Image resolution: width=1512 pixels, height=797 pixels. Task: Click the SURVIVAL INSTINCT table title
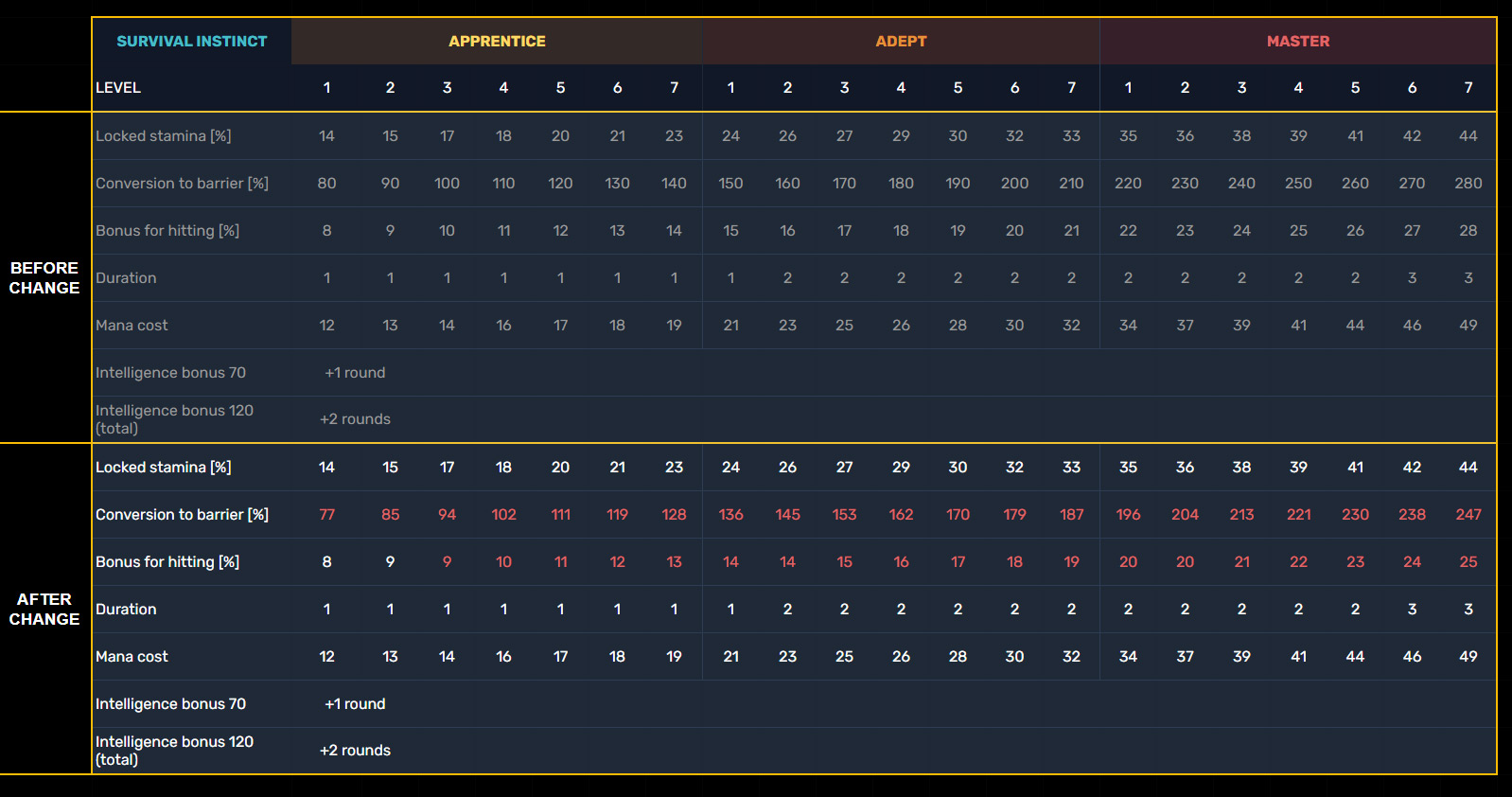pyautogui.click(x=192, y=42)
